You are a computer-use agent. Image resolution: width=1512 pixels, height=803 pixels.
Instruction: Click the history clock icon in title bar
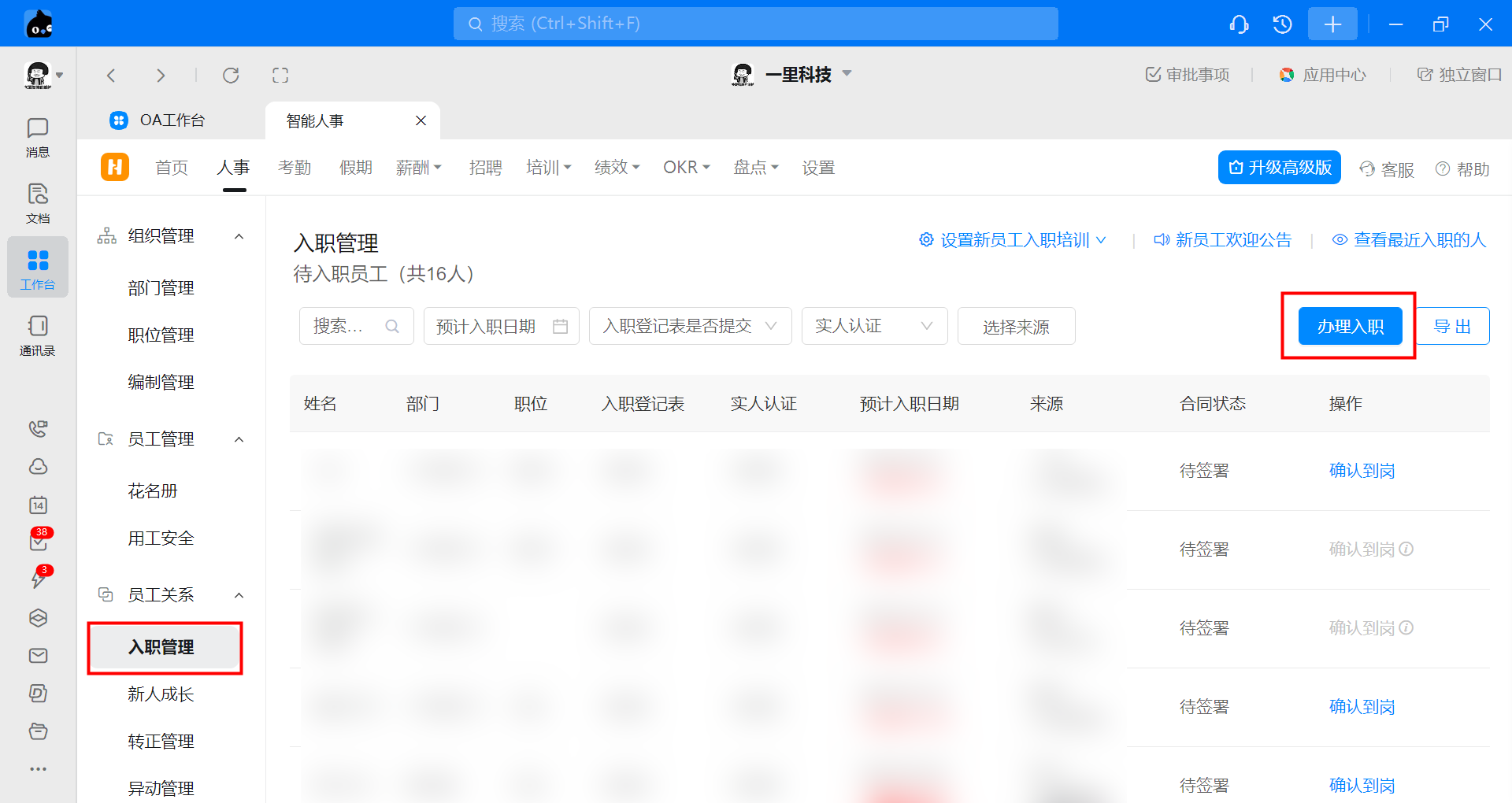tap(1282, 24)
